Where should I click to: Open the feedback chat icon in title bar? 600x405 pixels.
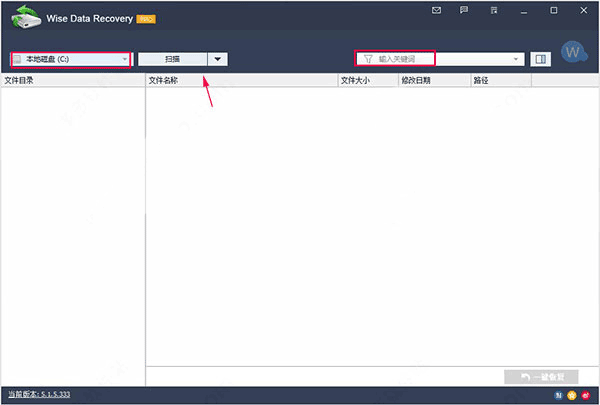click(x=464, y=10)
